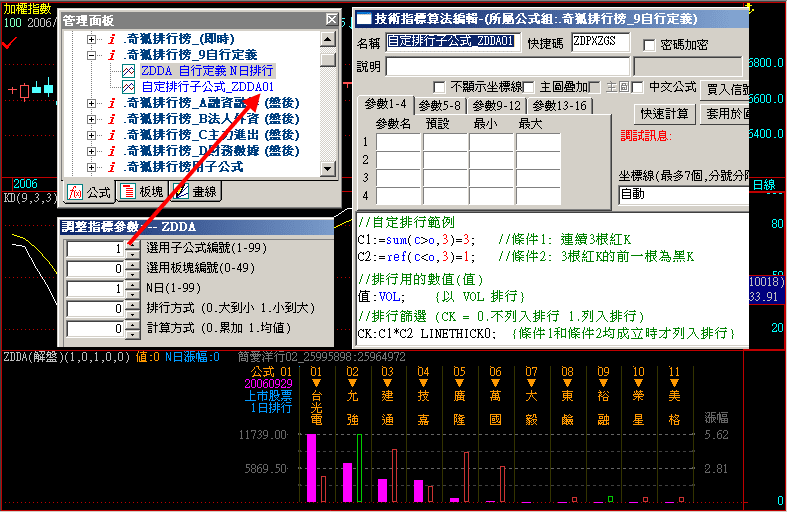The height and width of the screenshot is (512, 787).
Task: Click the orange marker above column 05
Action: point(459,383)
